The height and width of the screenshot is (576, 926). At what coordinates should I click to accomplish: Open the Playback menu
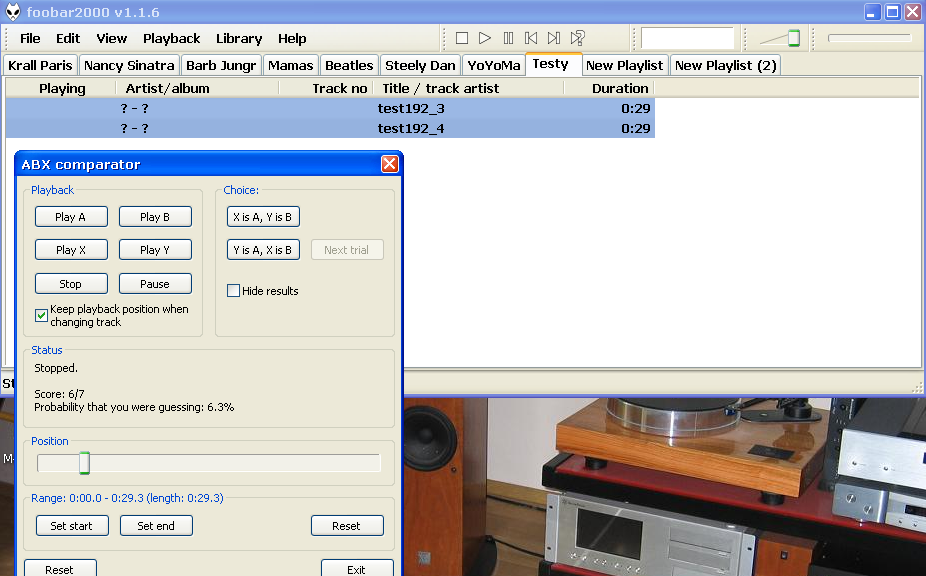[171, 38]
